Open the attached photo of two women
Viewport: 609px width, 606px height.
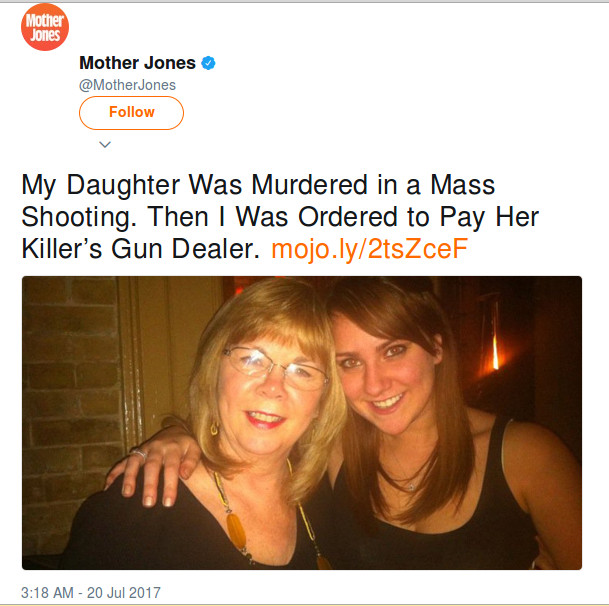302,423
